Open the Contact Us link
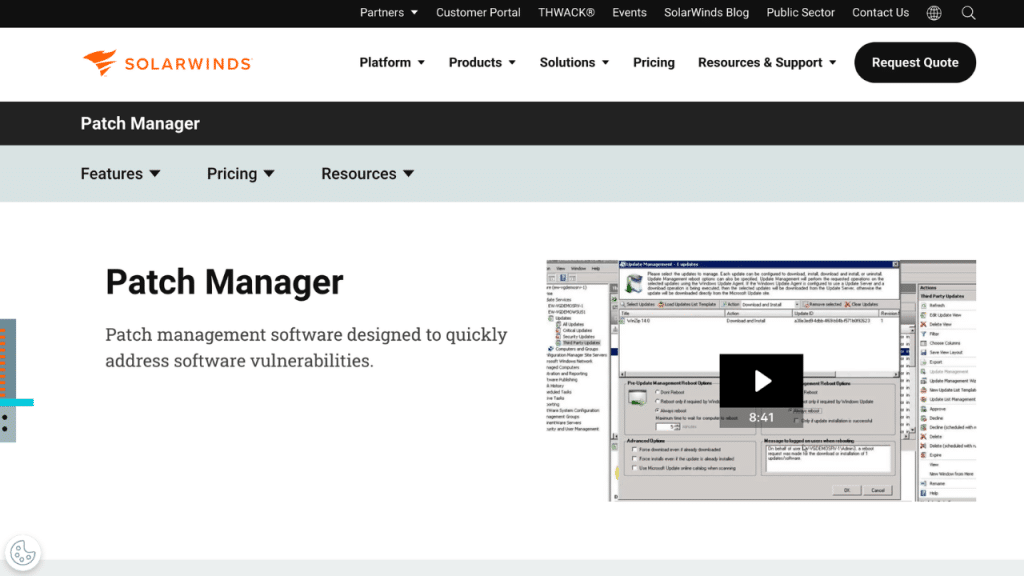Image resolution: width=1024 pixels, height=576 pixels. point(880,12)
